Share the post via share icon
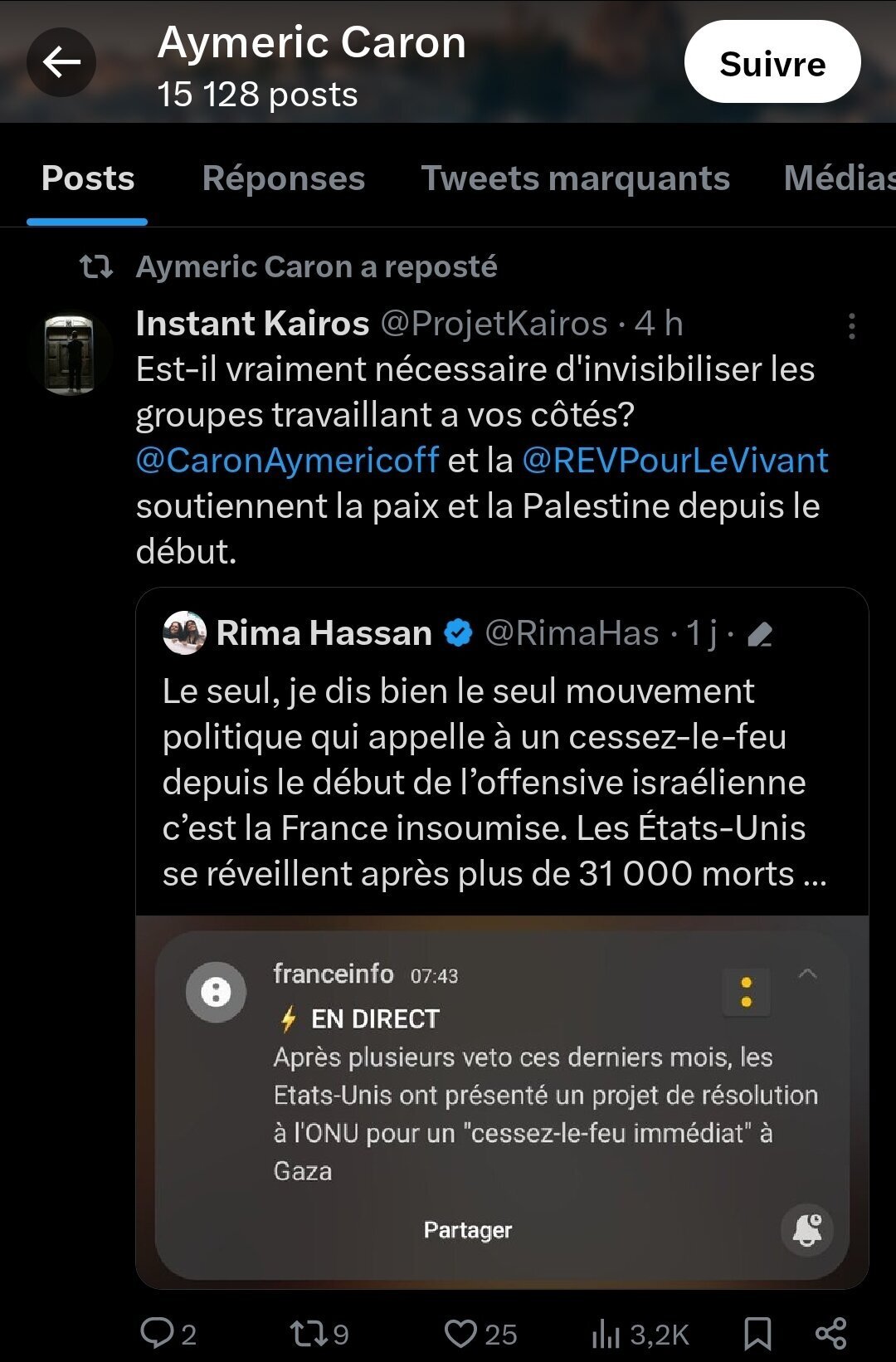 pos(830,1333)
